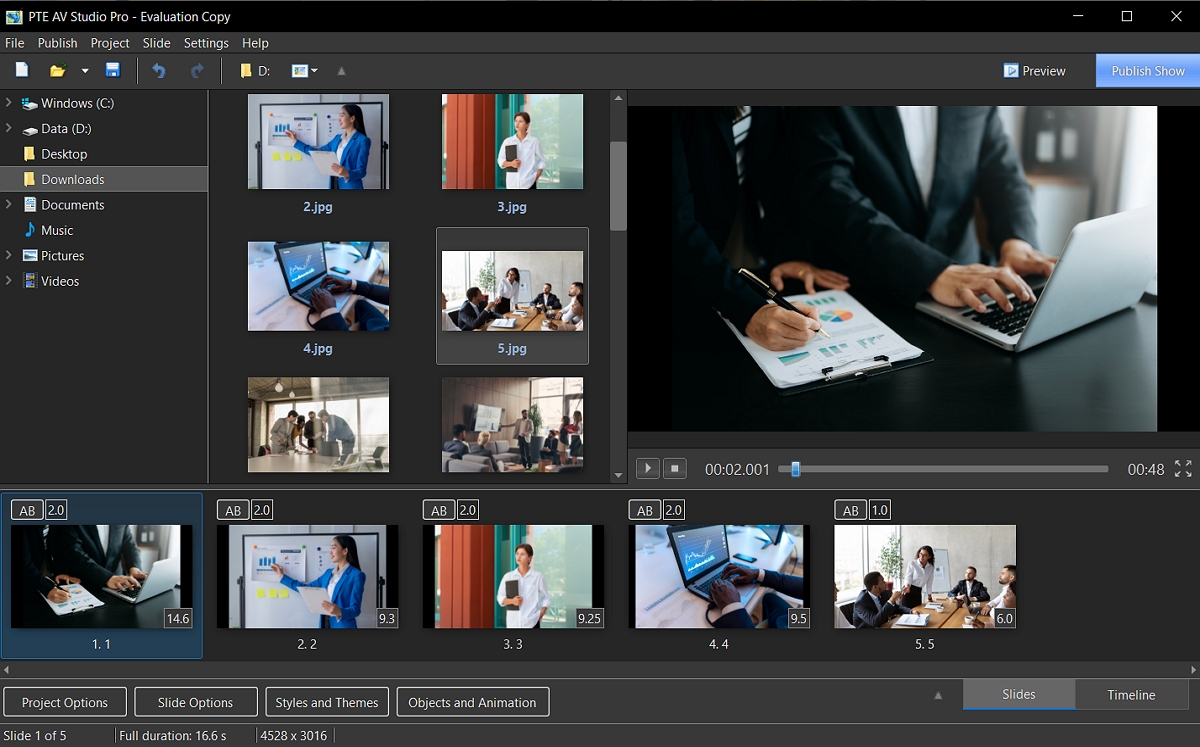Click the Preview button
This screenshot has width=1200, height=747.
(x=1035, y=71)
